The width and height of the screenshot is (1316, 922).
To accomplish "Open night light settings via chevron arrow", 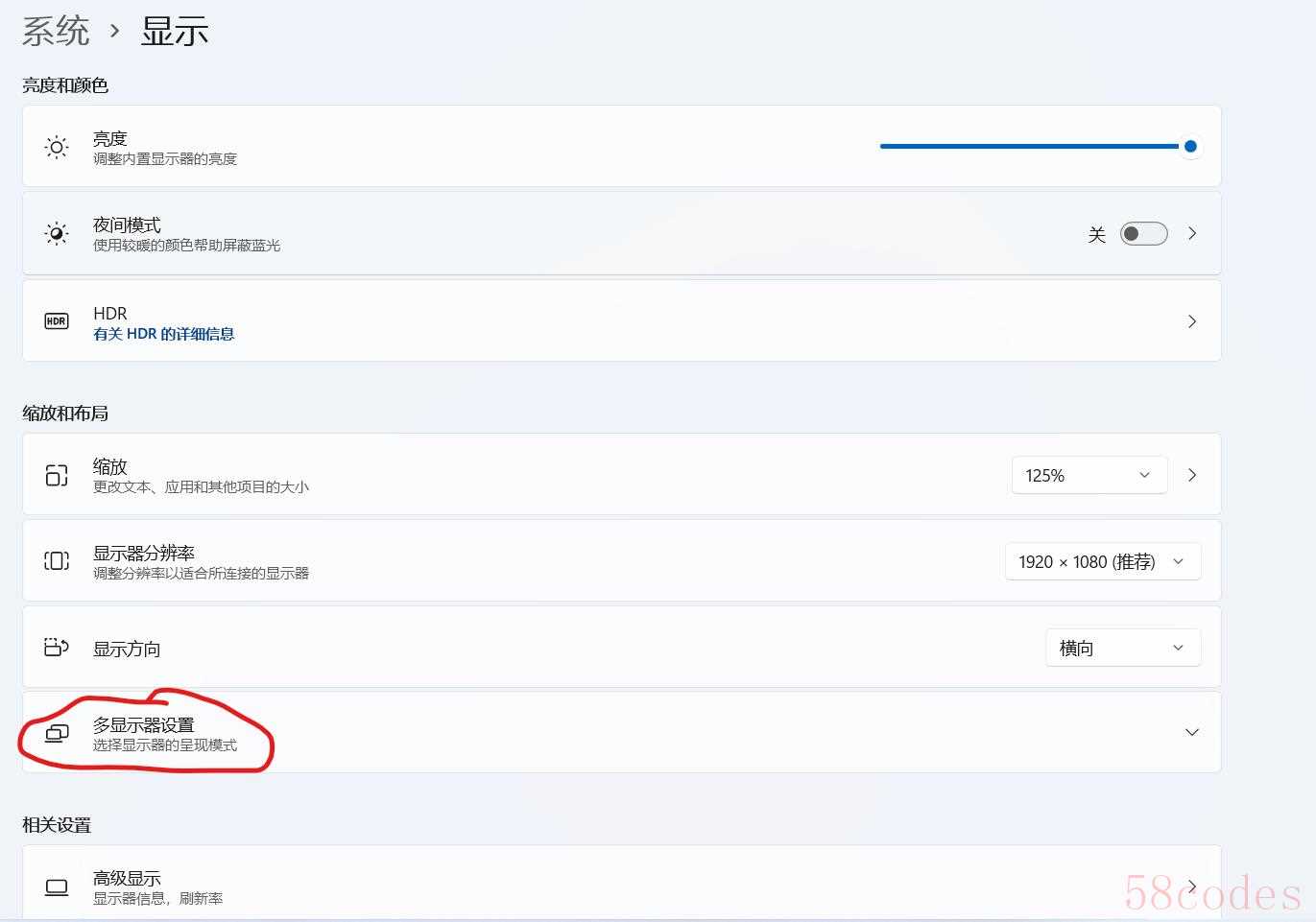I will click(1192, 233).
